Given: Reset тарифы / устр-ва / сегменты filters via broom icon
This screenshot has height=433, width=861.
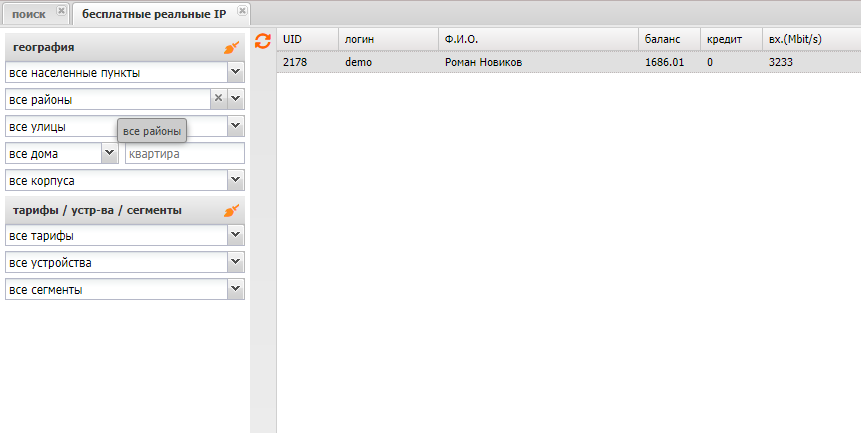Looking at the screenshot, I should [x=231, y=211].
